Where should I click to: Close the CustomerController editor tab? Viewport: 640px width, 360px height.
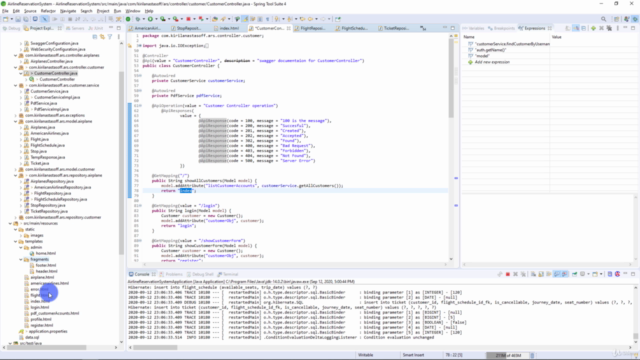point(289,28)
